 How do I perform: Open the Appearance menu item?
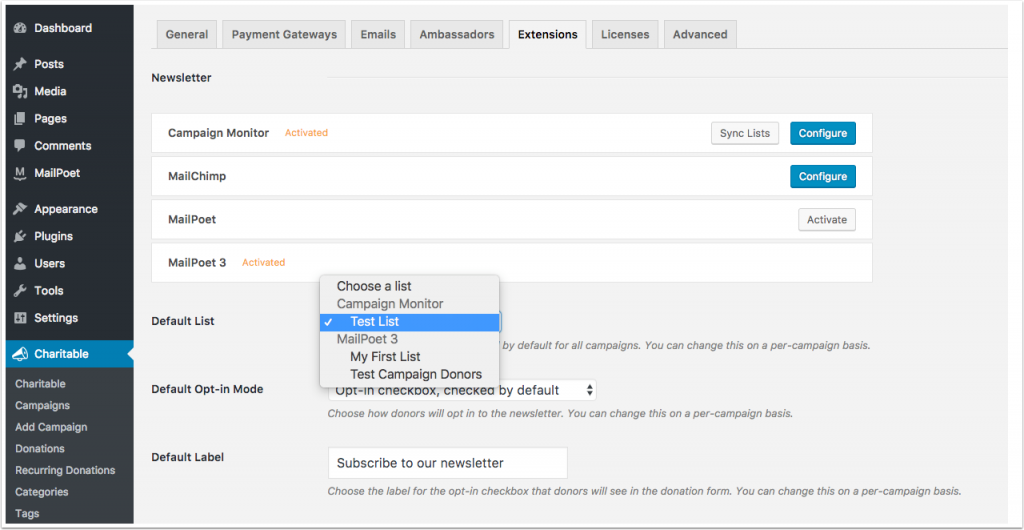click(67, 209)
